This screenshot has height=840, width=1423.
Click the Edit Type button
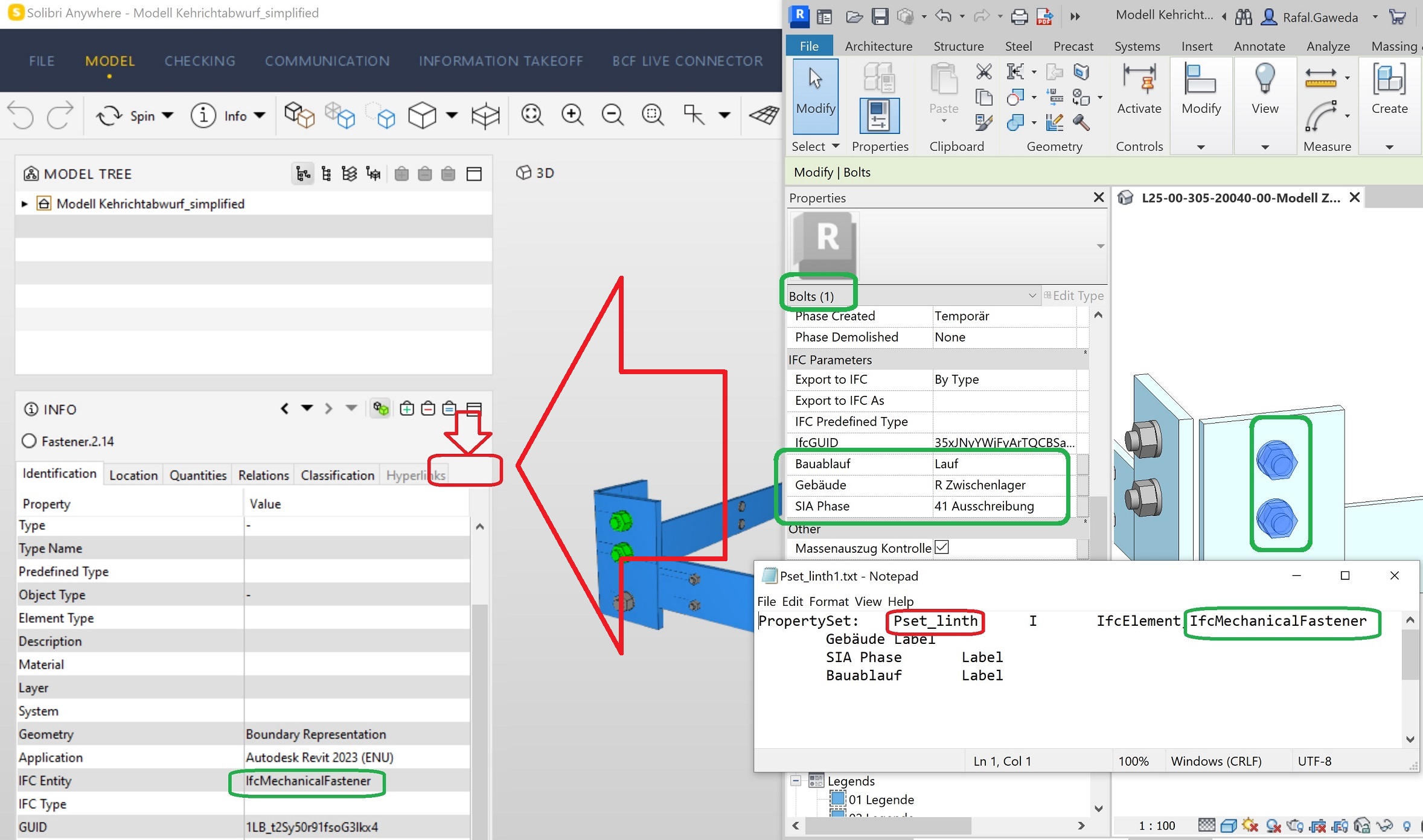pos(1073,296)
